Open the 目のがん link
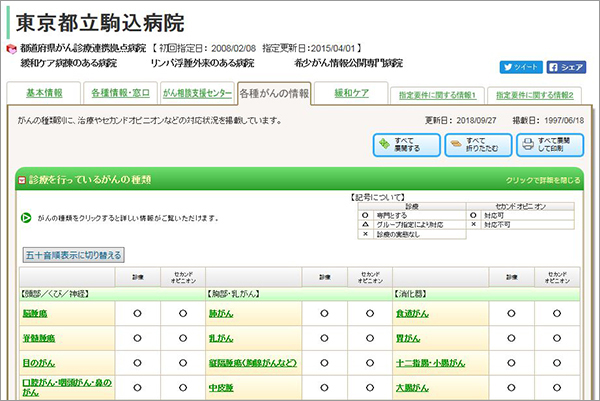 [x=39, y=363]
